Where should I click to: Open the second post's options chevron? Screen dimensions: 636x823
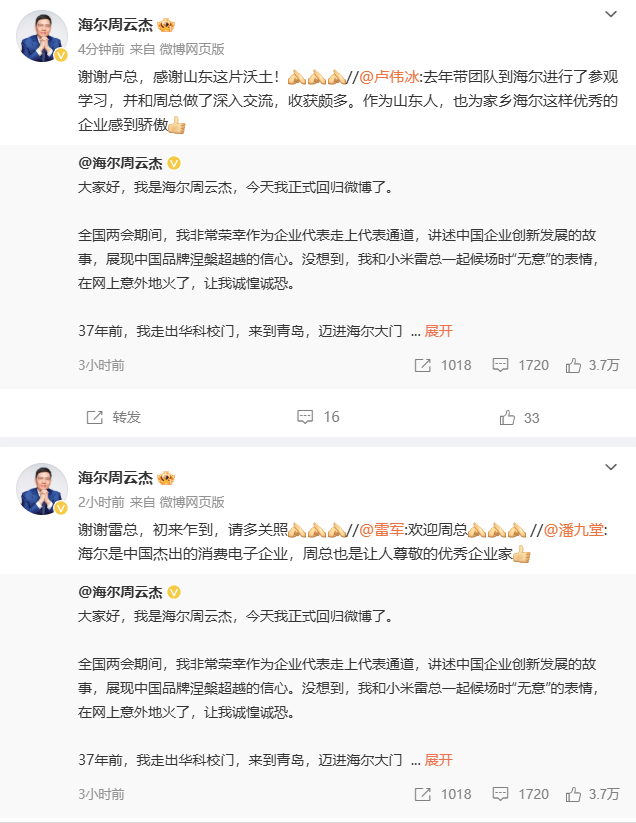[611, 468]
